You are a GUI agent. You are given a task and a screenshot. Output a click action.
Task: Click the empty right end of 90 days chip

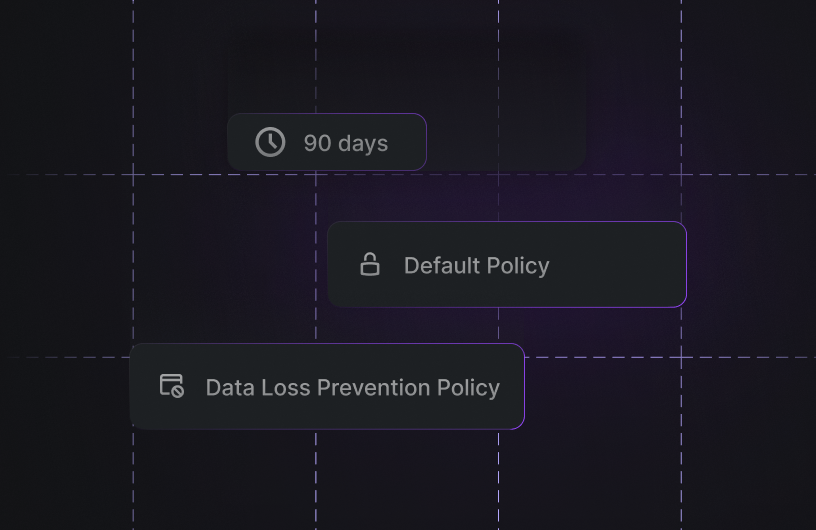coord(408,142)
